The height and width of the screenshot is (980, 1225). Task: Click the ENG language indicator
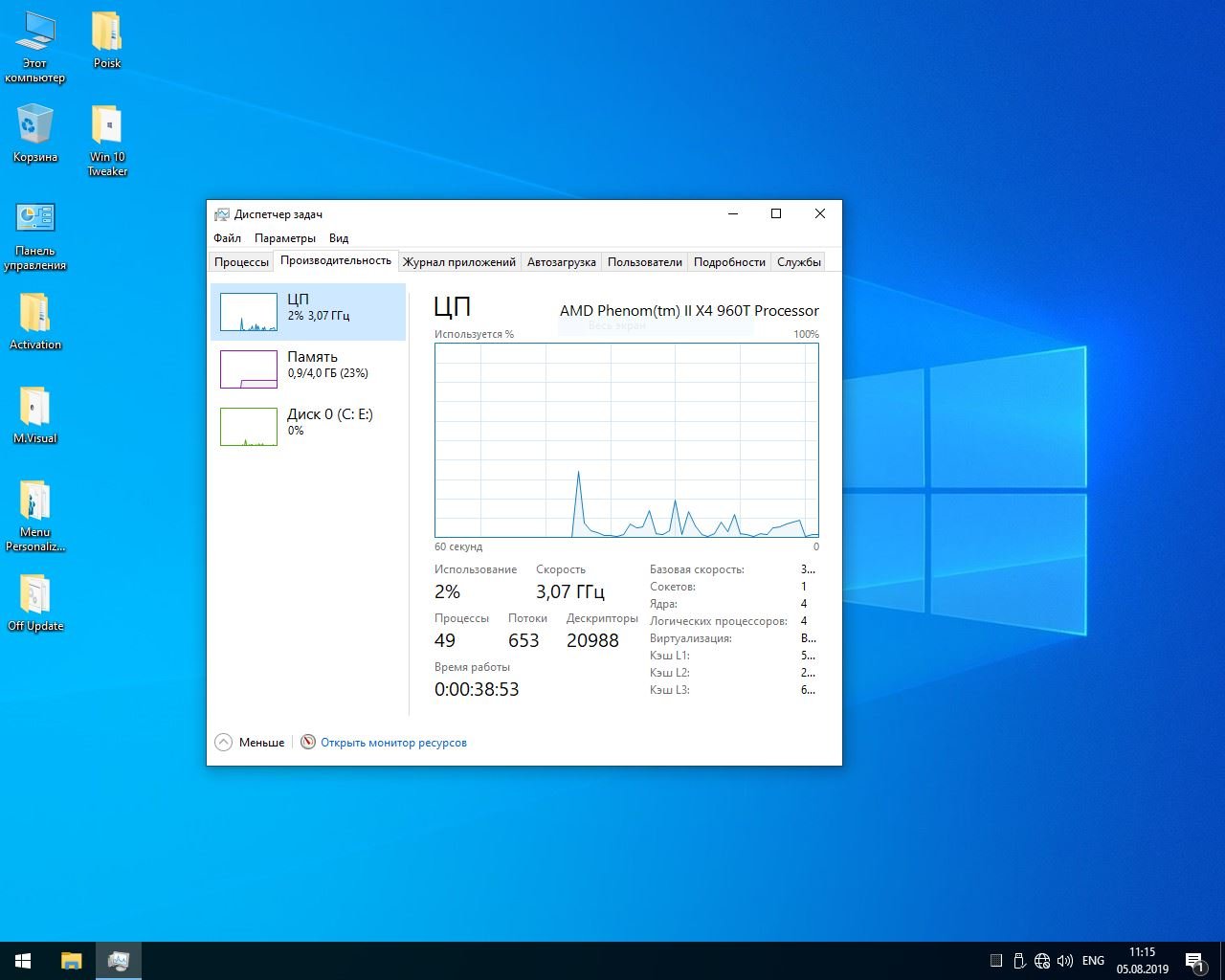(x=1093, y=961)
